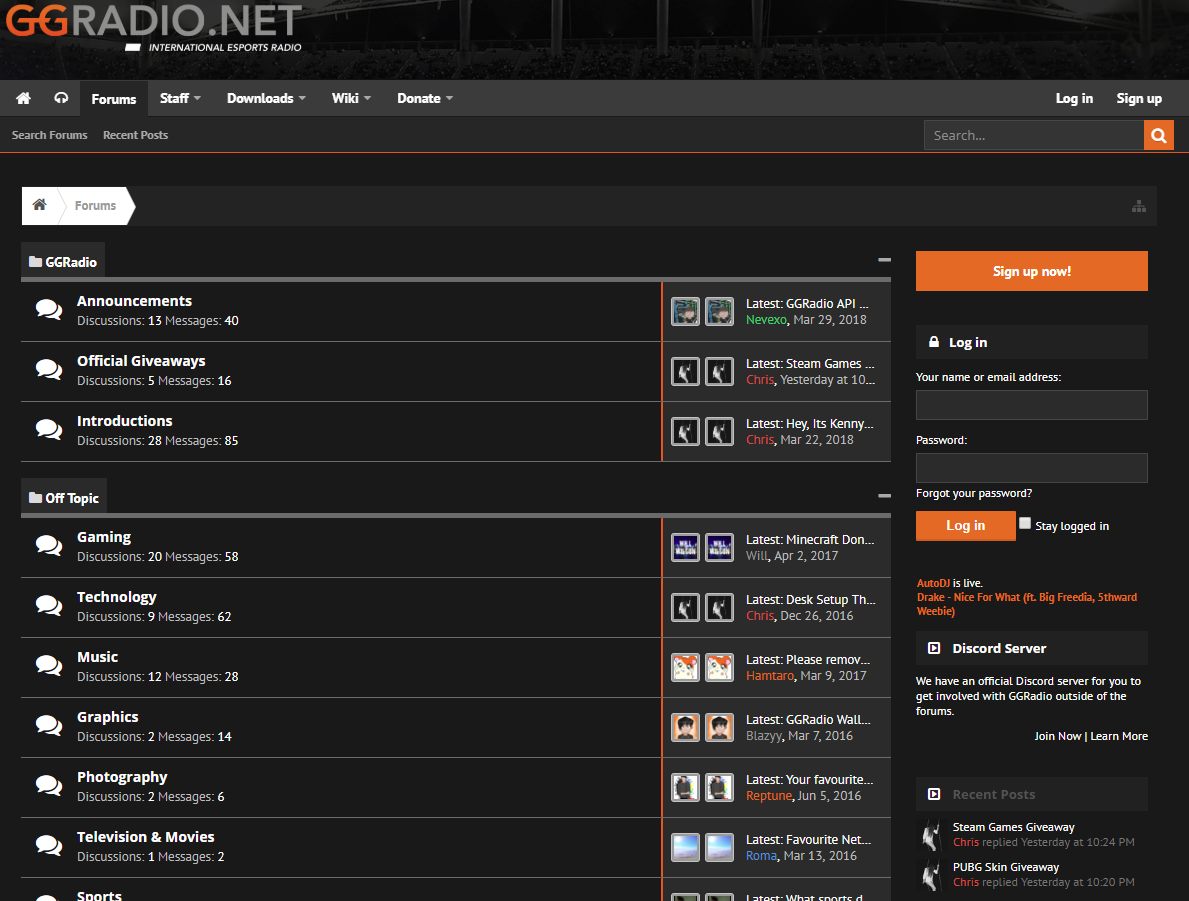Click Reptune's avatar in Photography row
Screen dimensions: 1189x901
click(685, 787)
